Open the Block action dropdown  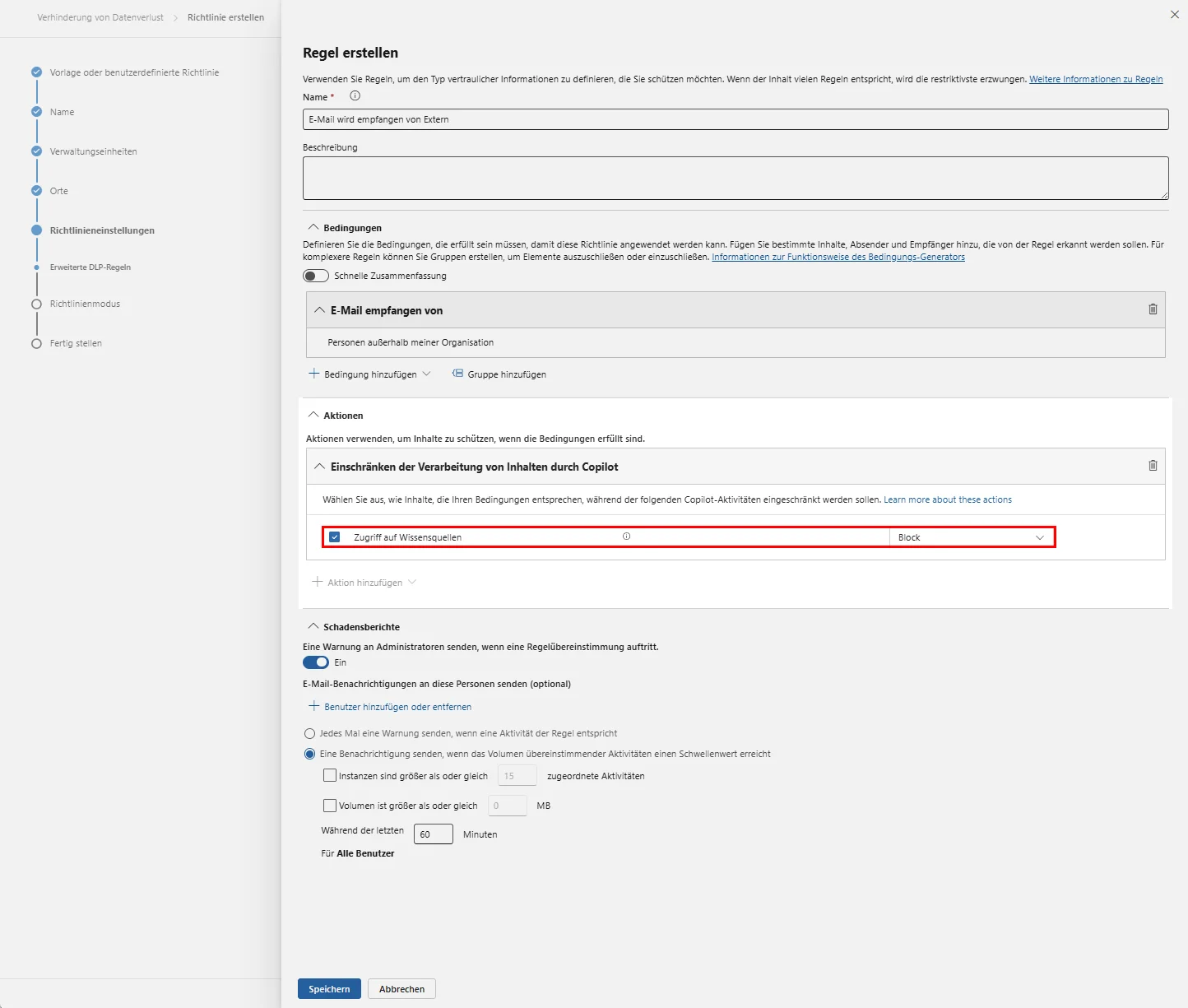point(971,537)
